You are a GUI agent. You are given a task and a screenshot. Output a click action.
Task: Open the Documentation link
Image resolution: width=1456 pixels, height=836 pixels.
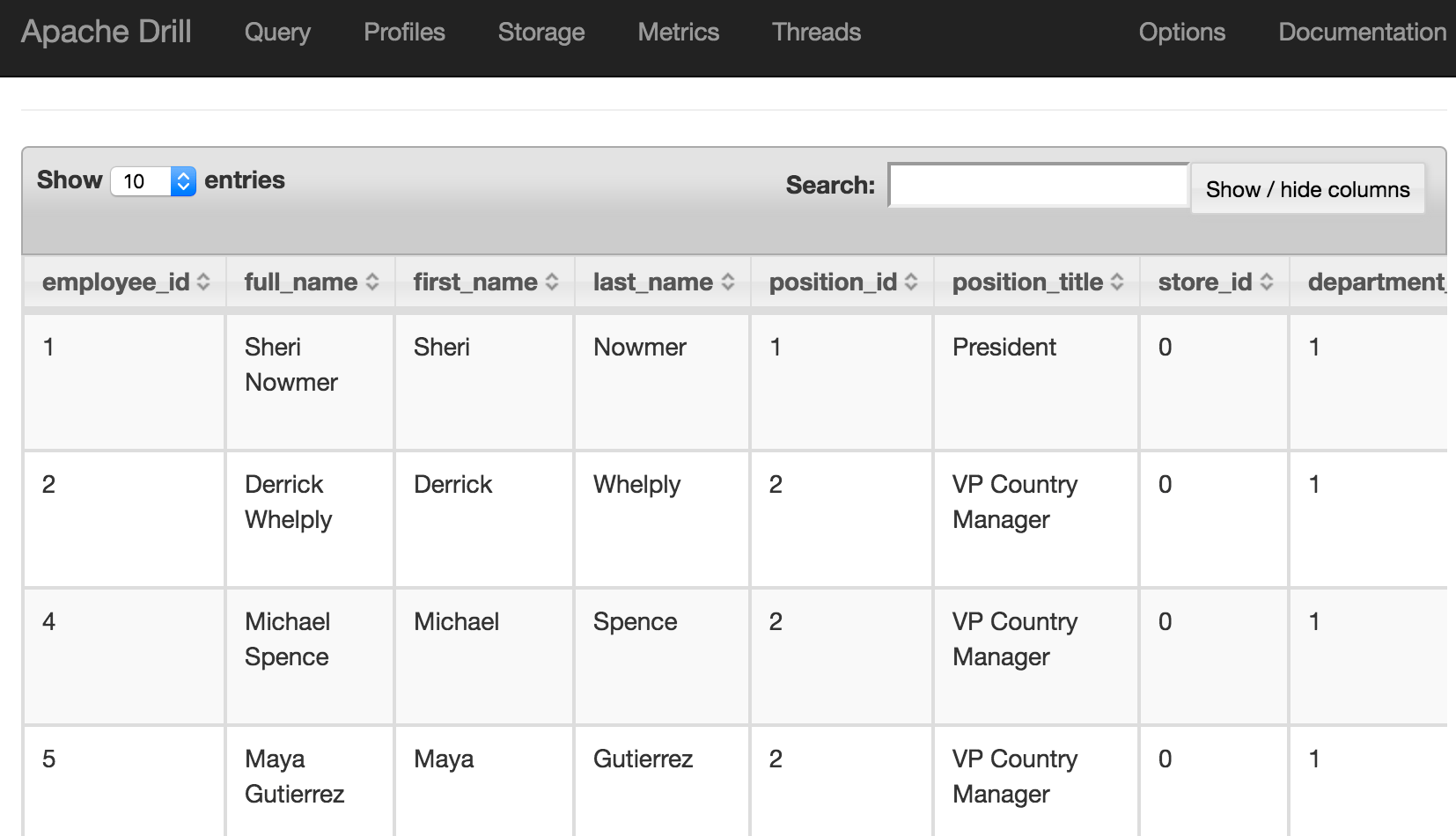click(x=1362, y=33)
